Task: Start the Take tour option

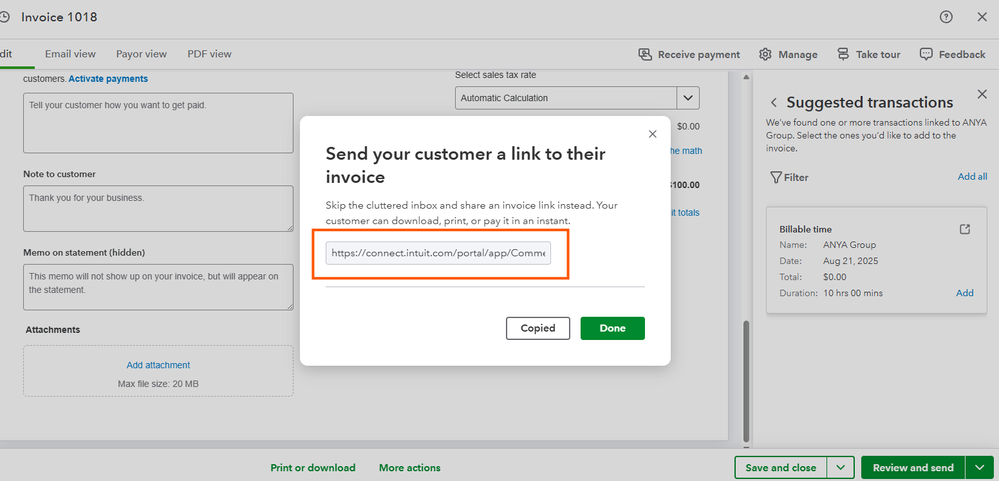Action: tap(878, 55)
